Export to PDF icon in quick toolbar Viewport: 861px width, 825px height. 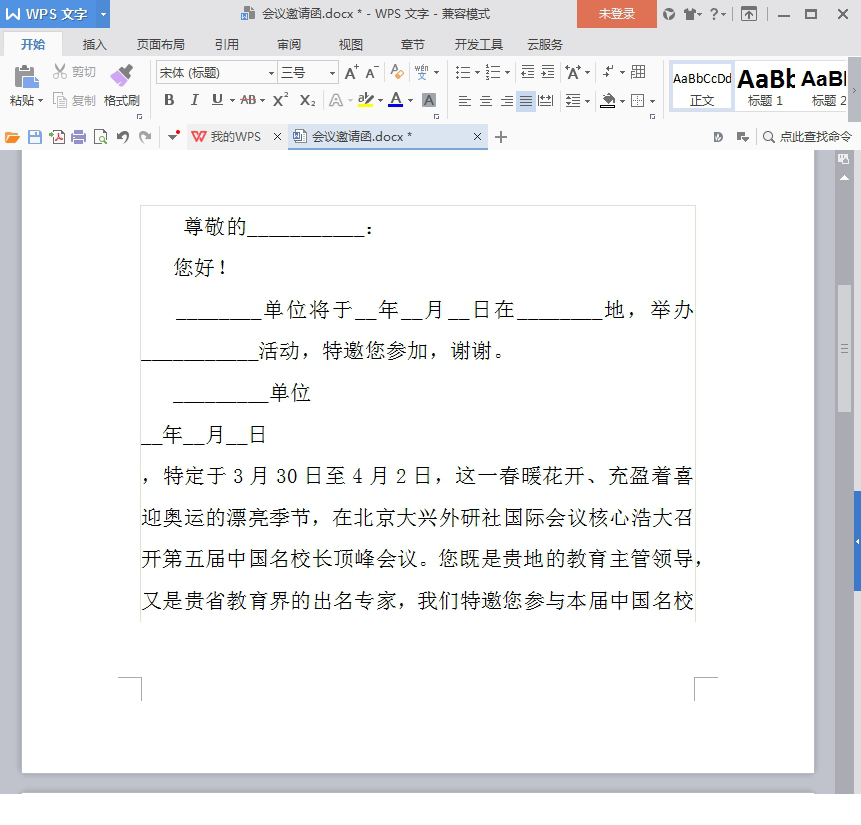pos(57,137)
